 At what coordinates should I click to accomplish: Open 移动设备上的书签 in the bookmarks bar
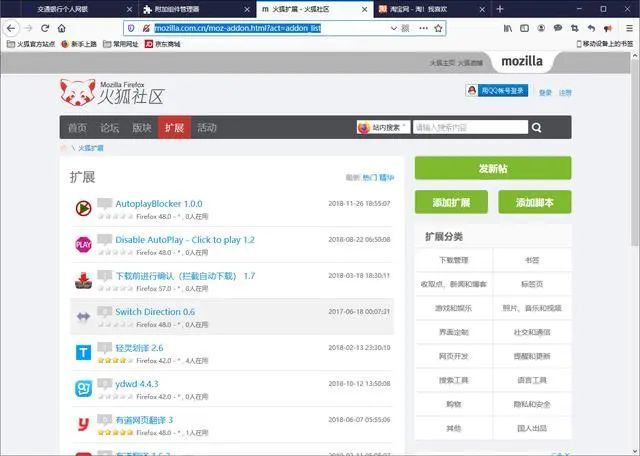click(x=605, y=44)
